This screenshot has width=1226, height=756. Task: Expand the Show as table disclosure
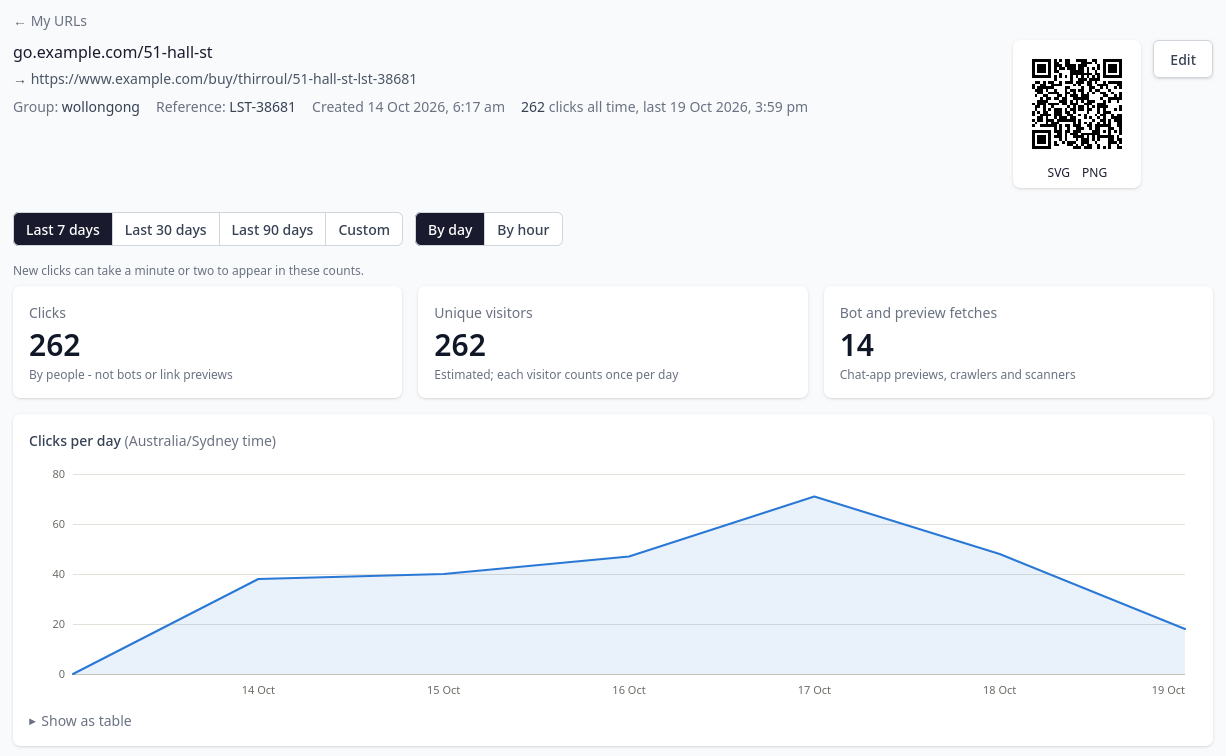pyautogui.click(x=80, y=721)
